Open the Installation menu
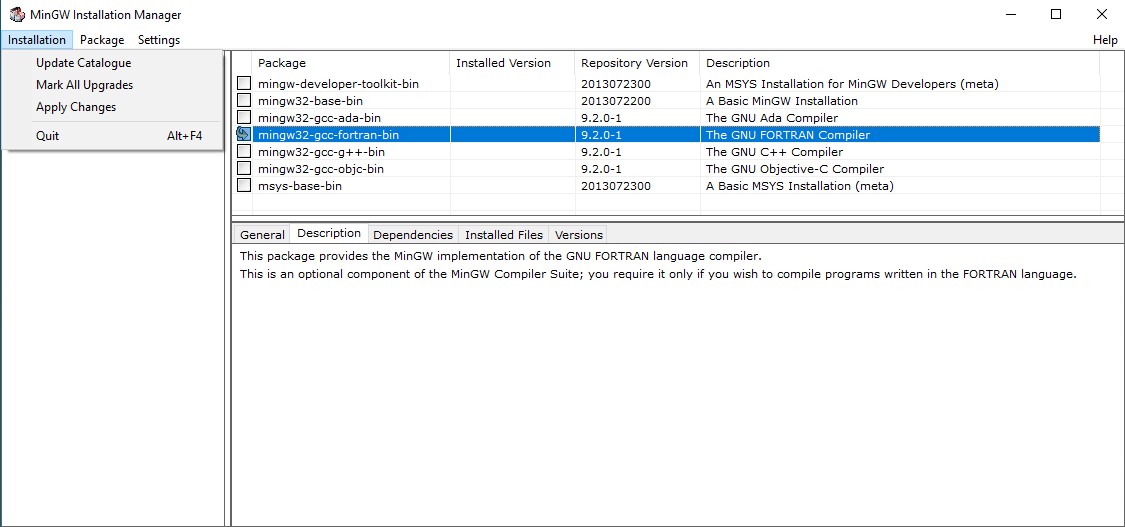Screen dimensions: 1125x527 (x=37, y=40)
